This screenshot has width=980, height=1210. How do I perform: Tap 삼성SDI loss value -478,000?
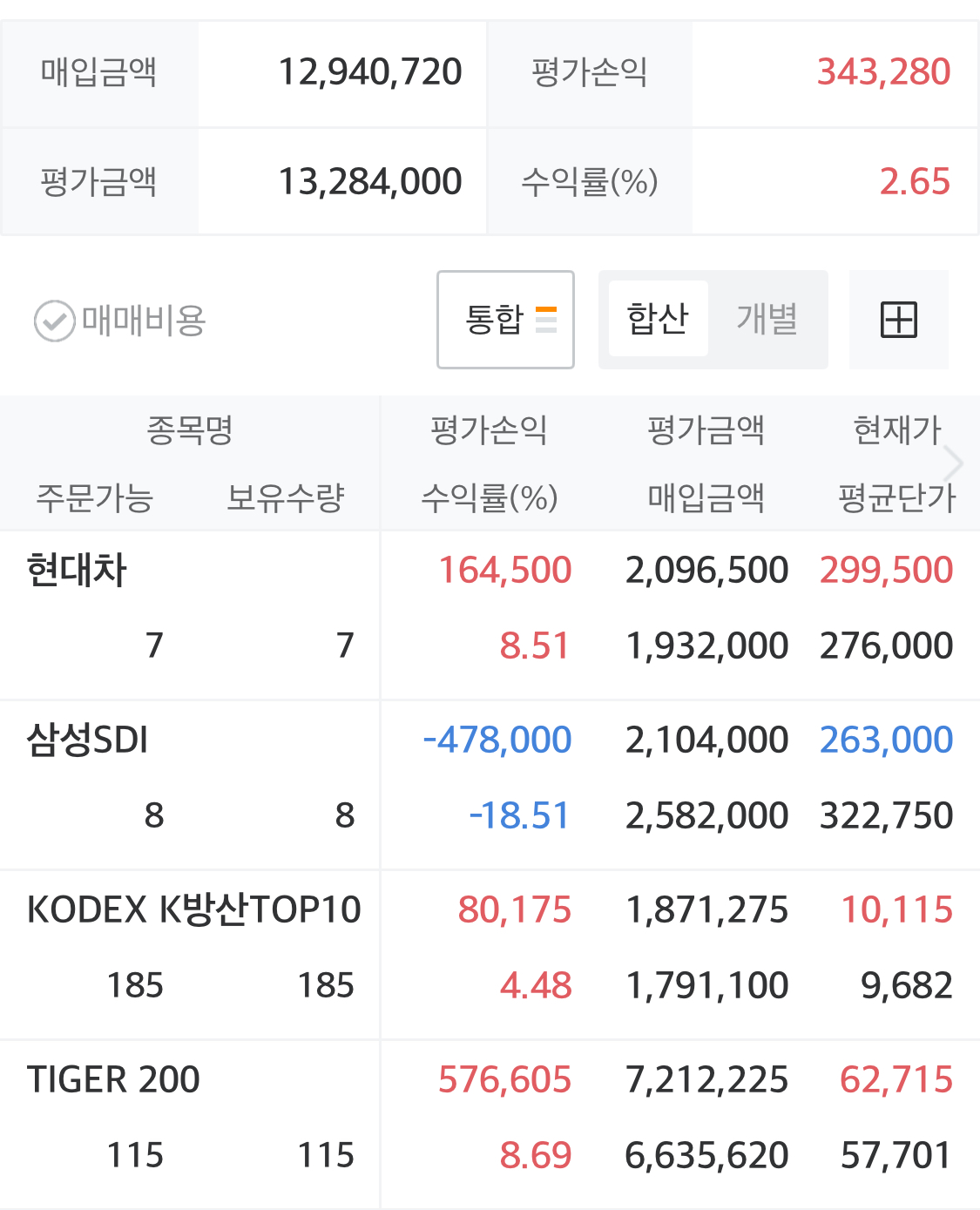tap(497, 740)
